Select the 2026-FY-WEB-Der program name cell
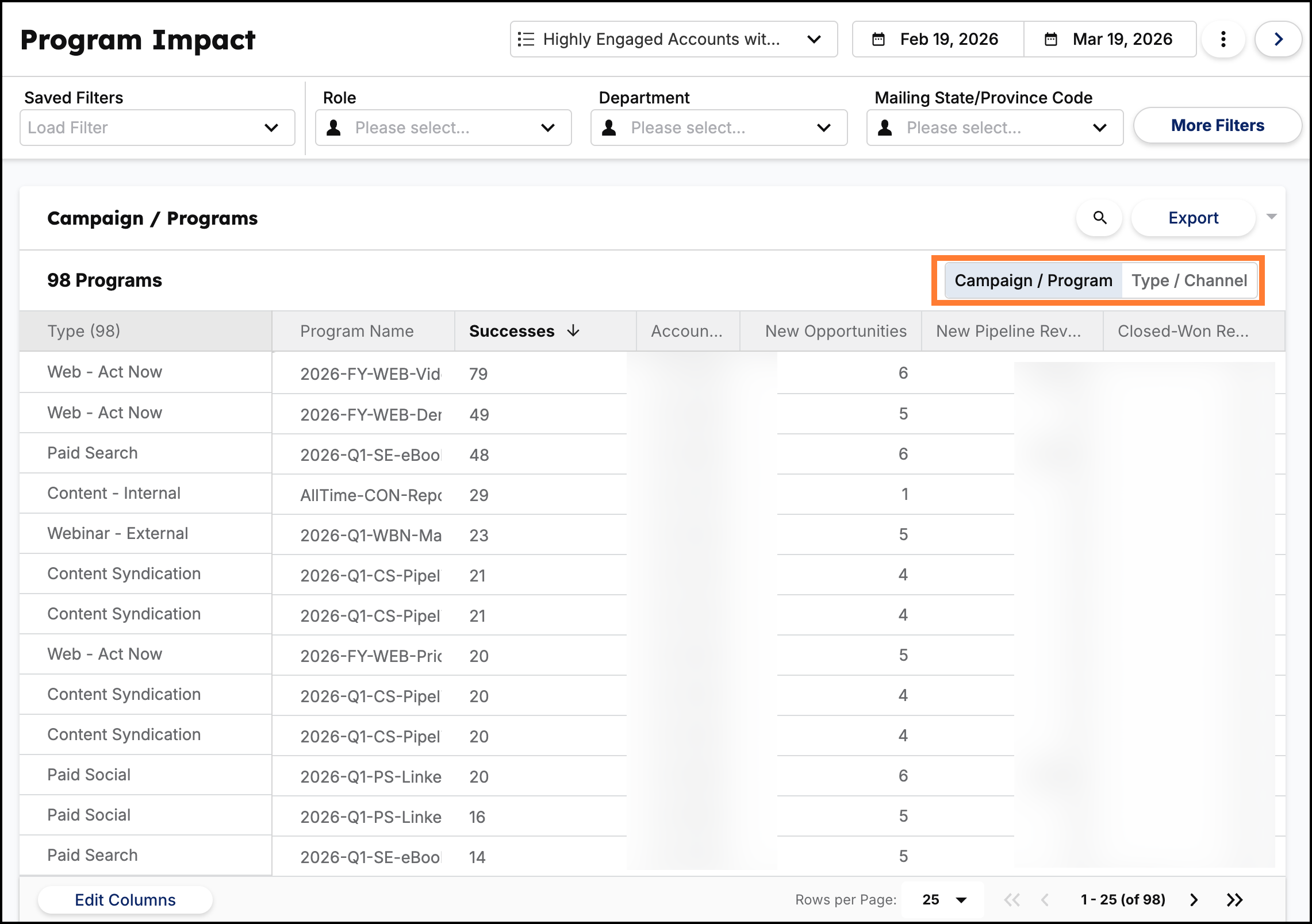This screenshot has height=924, width=1312. [x=363, y=414]
